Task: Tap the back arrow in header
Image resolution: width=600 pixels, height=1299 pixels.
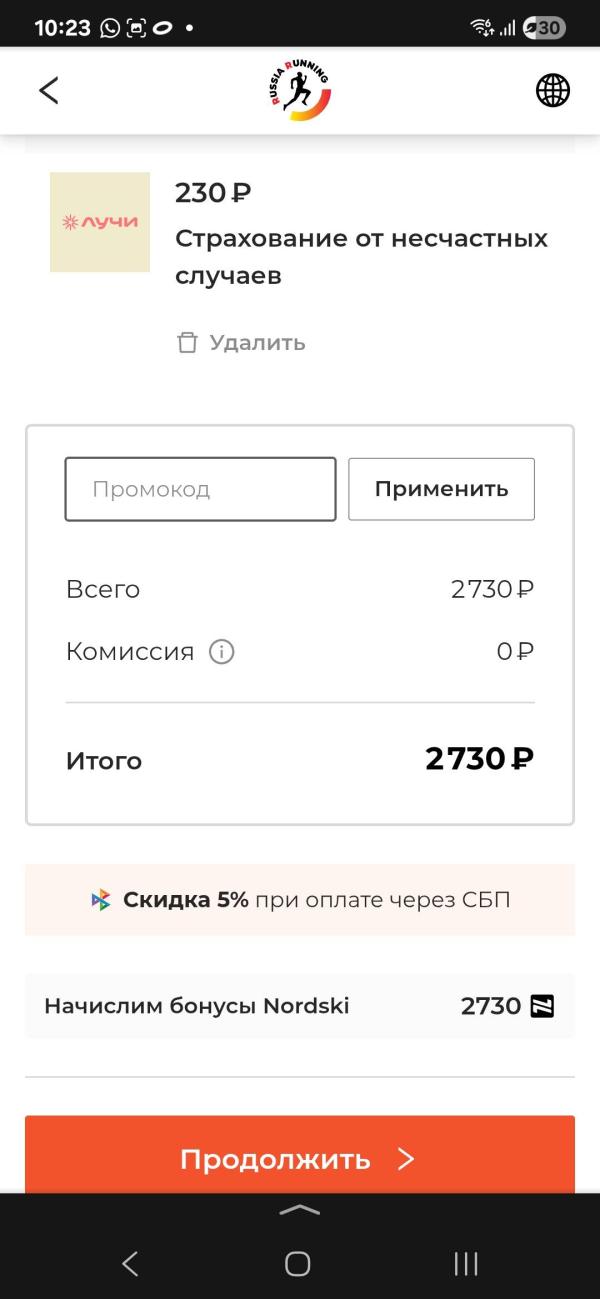Action: pyautogui.click(x=48, y=90)
